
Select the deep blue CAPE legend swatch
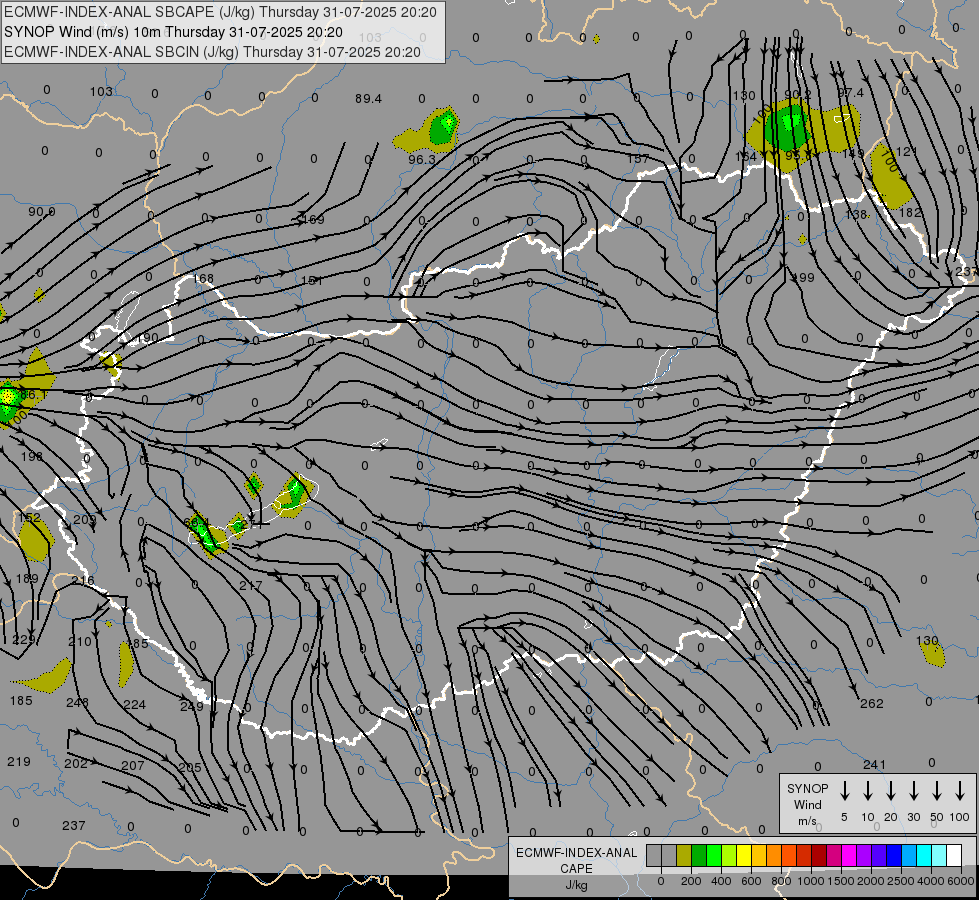893,856
